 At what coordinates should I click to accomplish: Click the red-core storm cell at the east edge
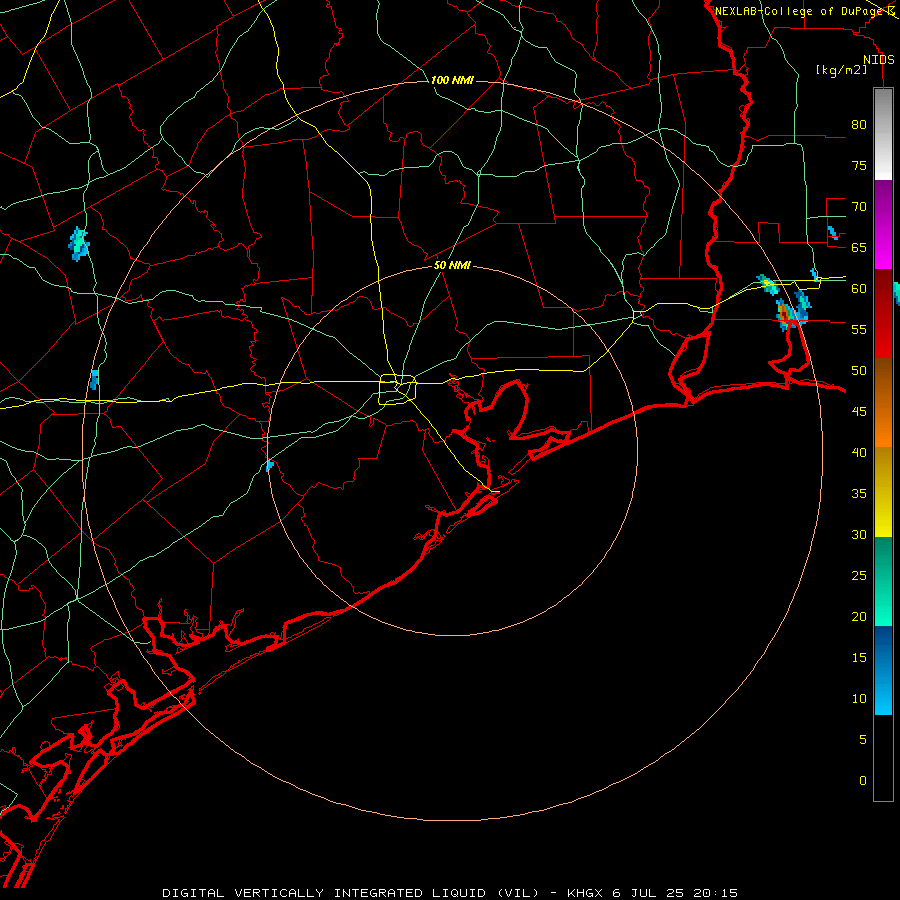tap(785, 315)
